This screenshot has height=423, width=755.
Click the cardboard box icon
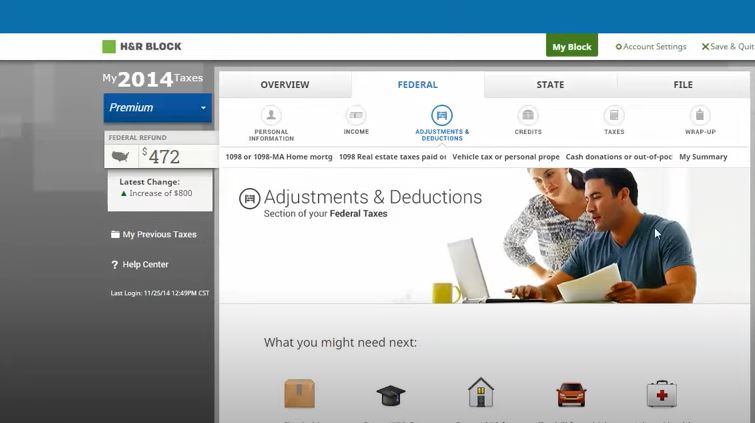point(299,394)
